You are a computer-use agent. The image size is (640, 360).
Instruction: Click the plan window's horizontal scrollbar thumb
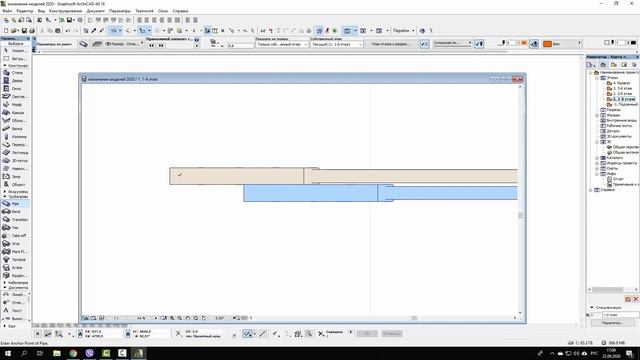[414, 318]
